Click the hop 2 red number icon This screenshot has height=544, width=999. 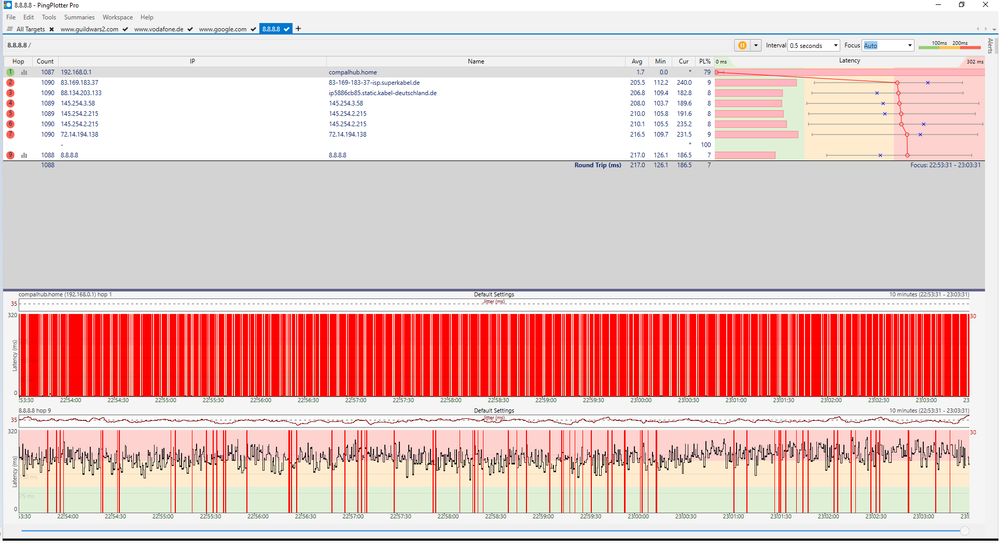(10, 83)
